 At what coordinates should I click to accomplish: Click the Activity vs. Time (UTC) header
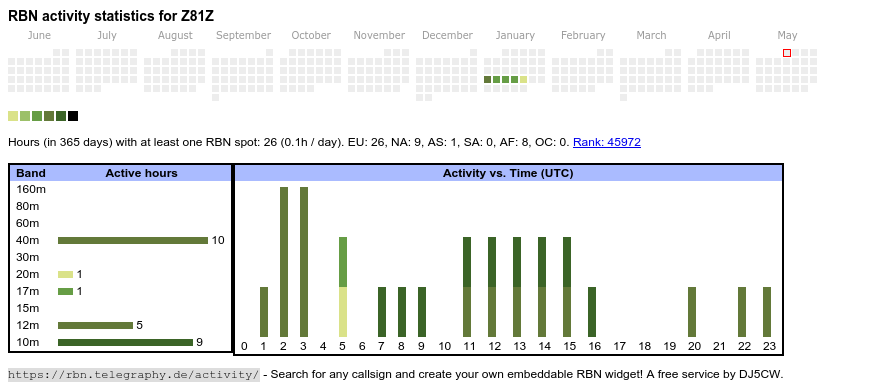(x=508, y=173)
